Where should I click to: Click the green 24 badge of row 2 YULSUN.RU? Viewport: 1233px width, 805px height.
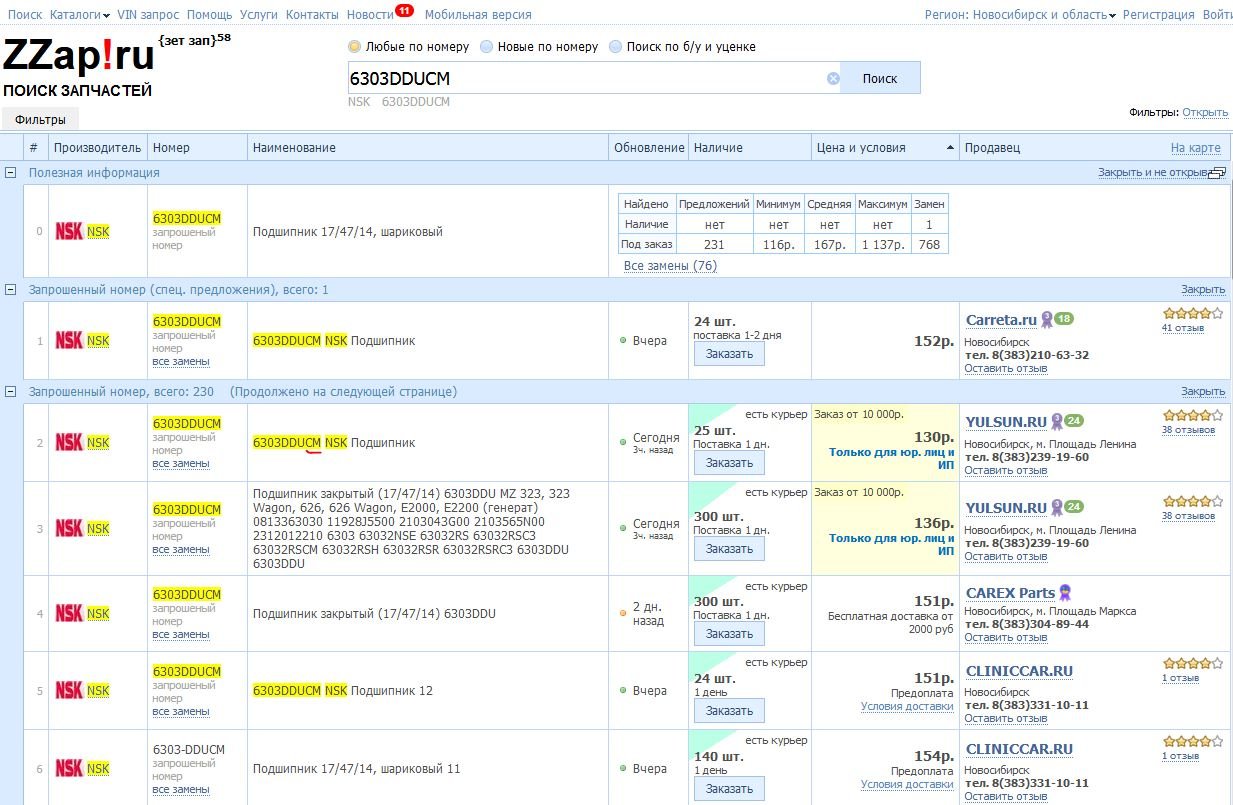pos(1074,421)
